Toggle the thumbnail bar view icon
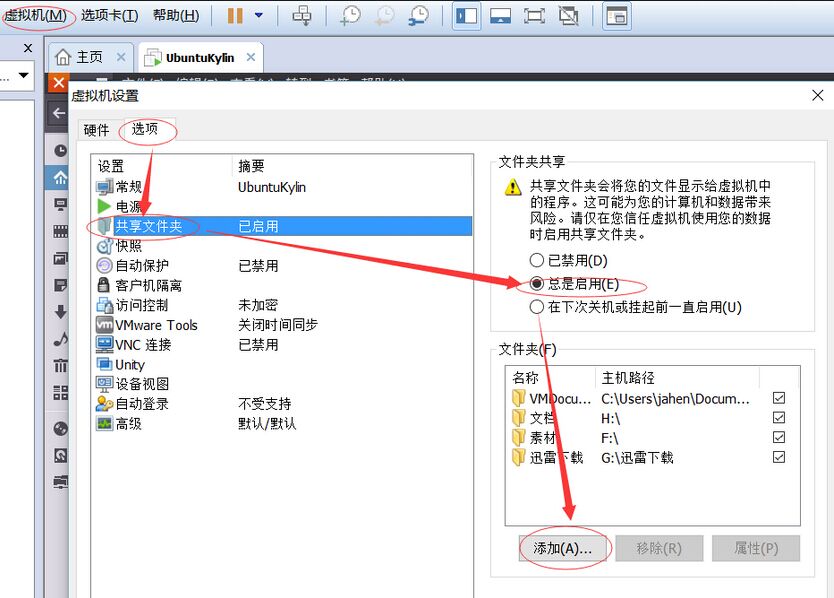The width and height of the screenshot is (834, 598). click(x=501, y=15)
